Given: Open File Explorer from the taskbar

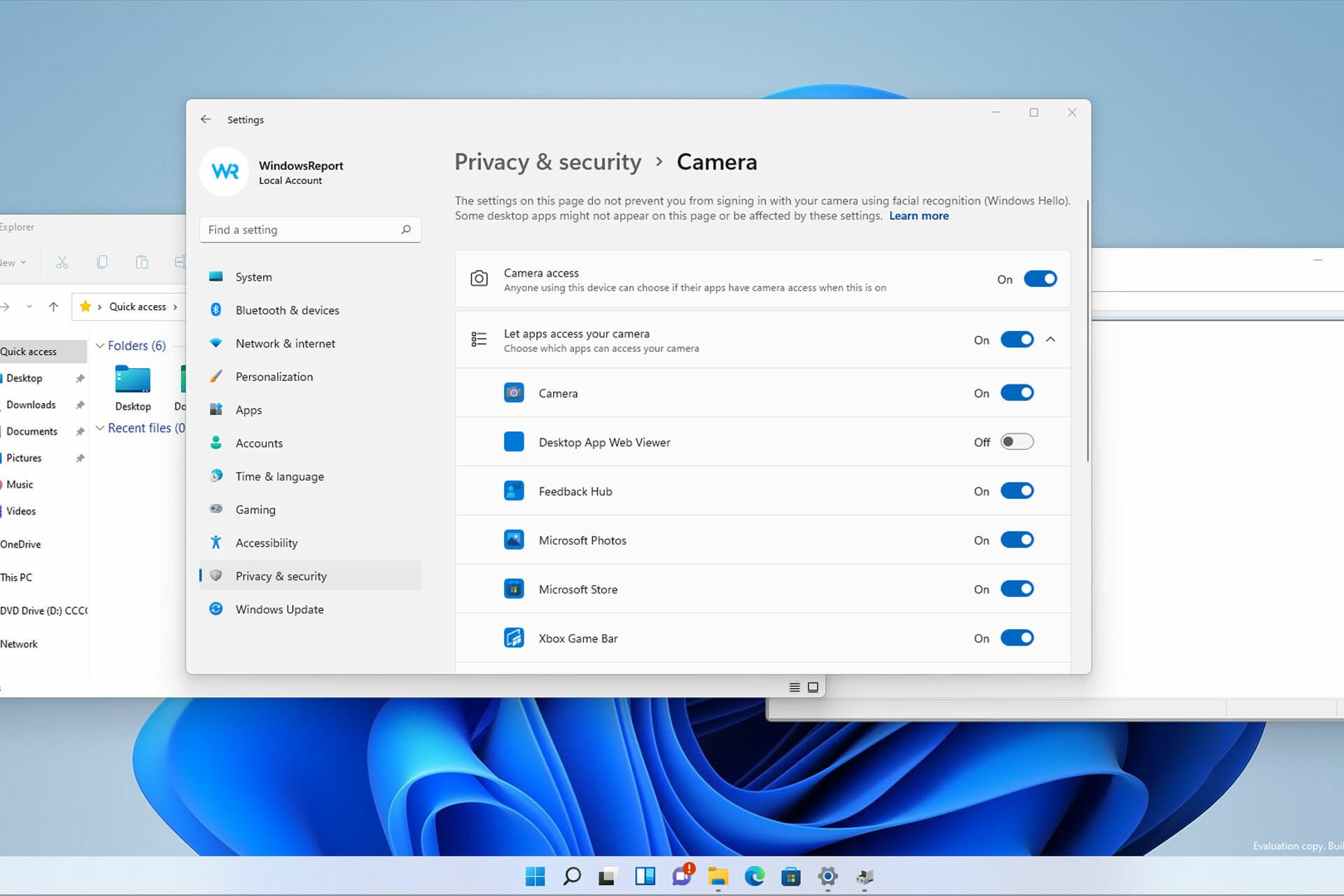Looking at the screenshot, I should [718, 876].
